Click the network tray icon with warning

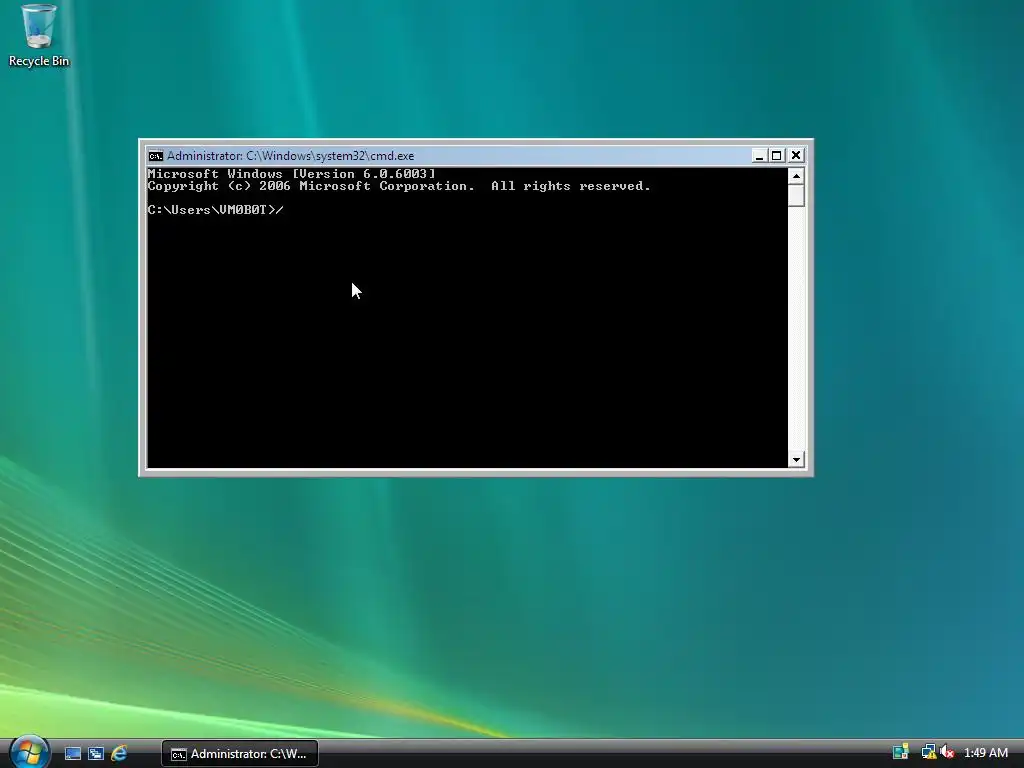pyautogui.click(x=928, y=752)
